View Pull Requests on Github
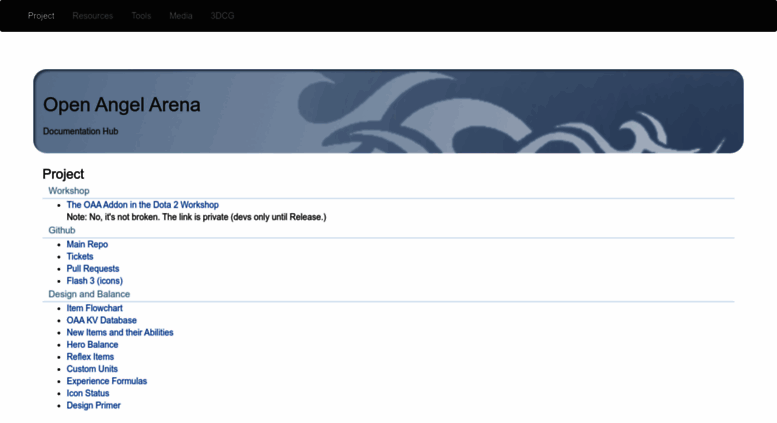The width and height of the screenshot is (777, 423). [x=93, y=268]
